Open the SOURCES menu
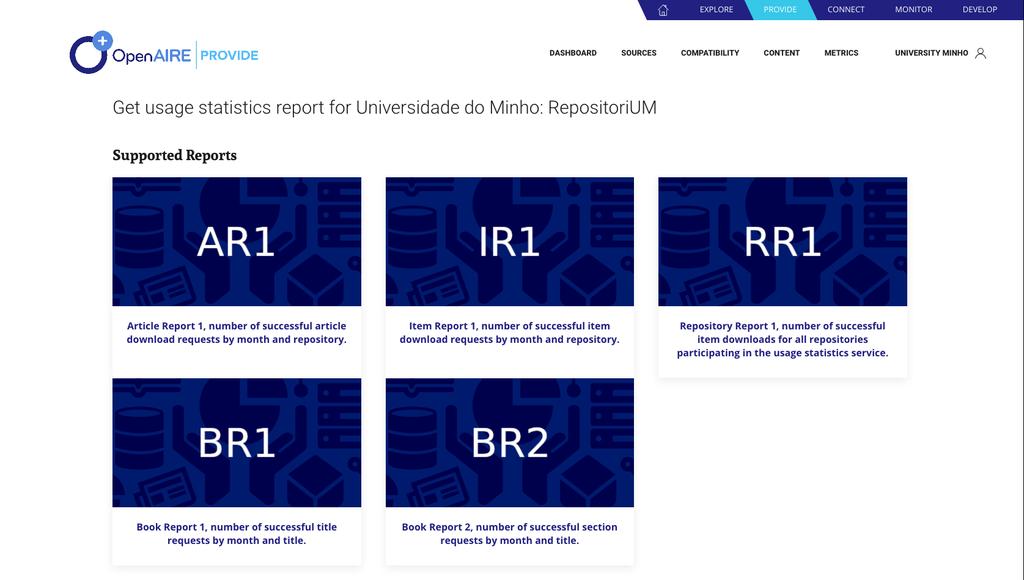Screen dimensions: 1024x580 pos(639,53)
